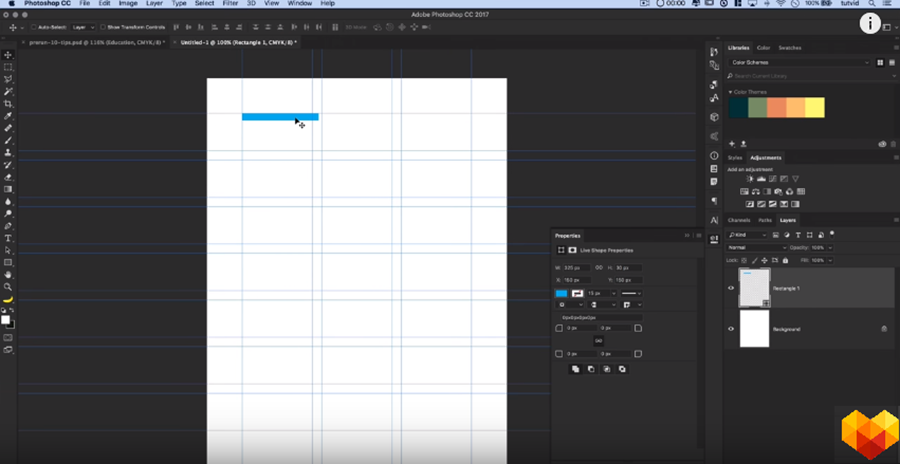Choose the Eraser tool

pos(8,177)
